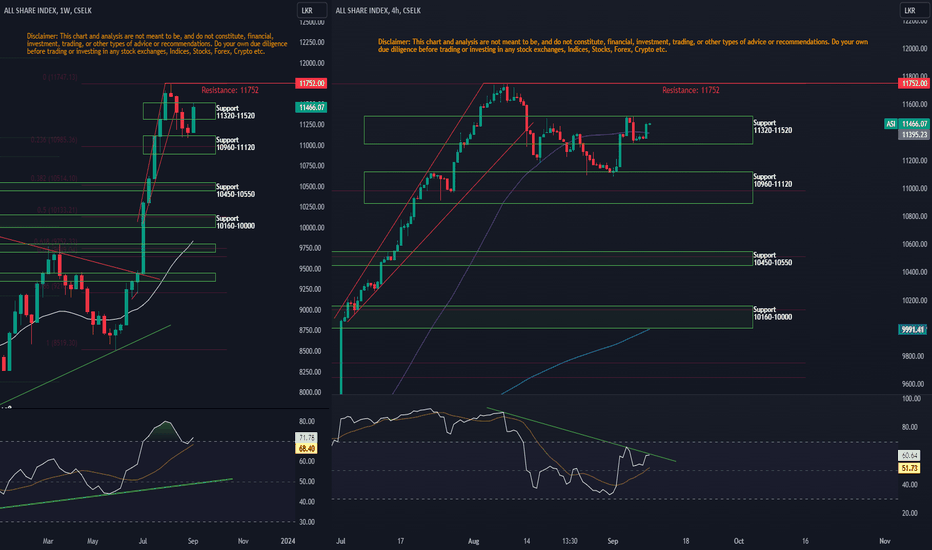Click the gray 11395.23 price label
This screenshot has height=550, width=932.
click(914, 135)
